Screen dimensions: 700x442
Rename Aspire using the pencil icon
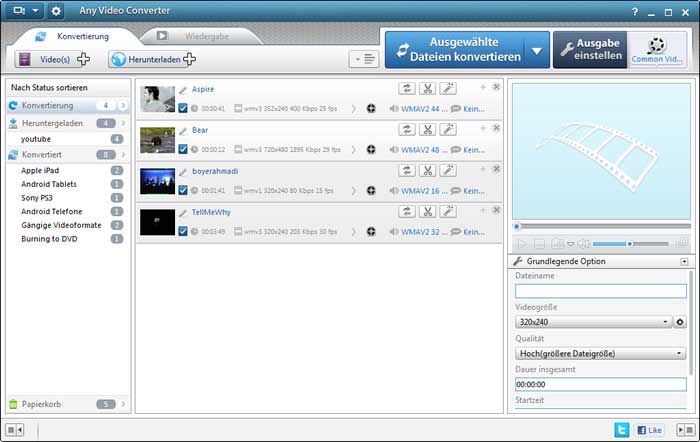(183, 90)
